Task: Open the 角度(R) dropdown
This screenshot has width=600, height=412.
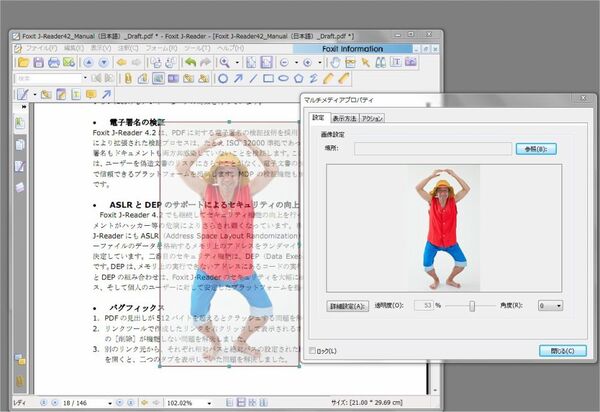Action: (550, 306)
